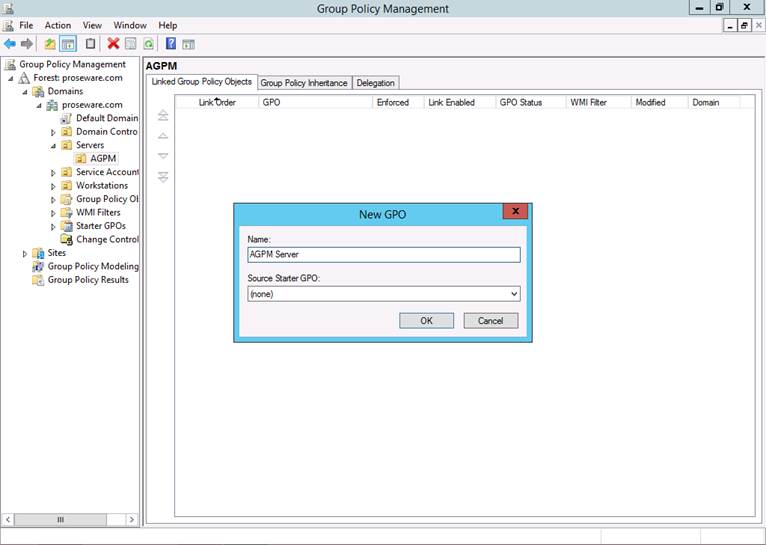Click the Up one level folder icon
Image resolution: width=766 pixels, height=545 pixels.
coord(50,44)
